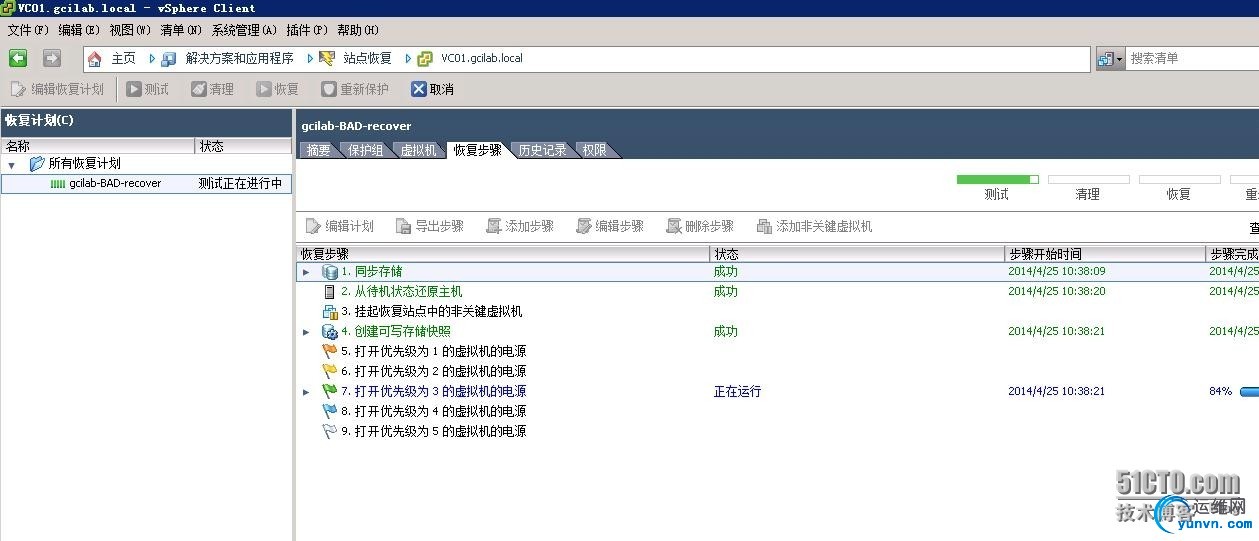Image resolution: width=1259 pixels, height=541 pixels.
Task: Click the icon of step 3 挂起非关键虚拟机
Action: point(330,311)
